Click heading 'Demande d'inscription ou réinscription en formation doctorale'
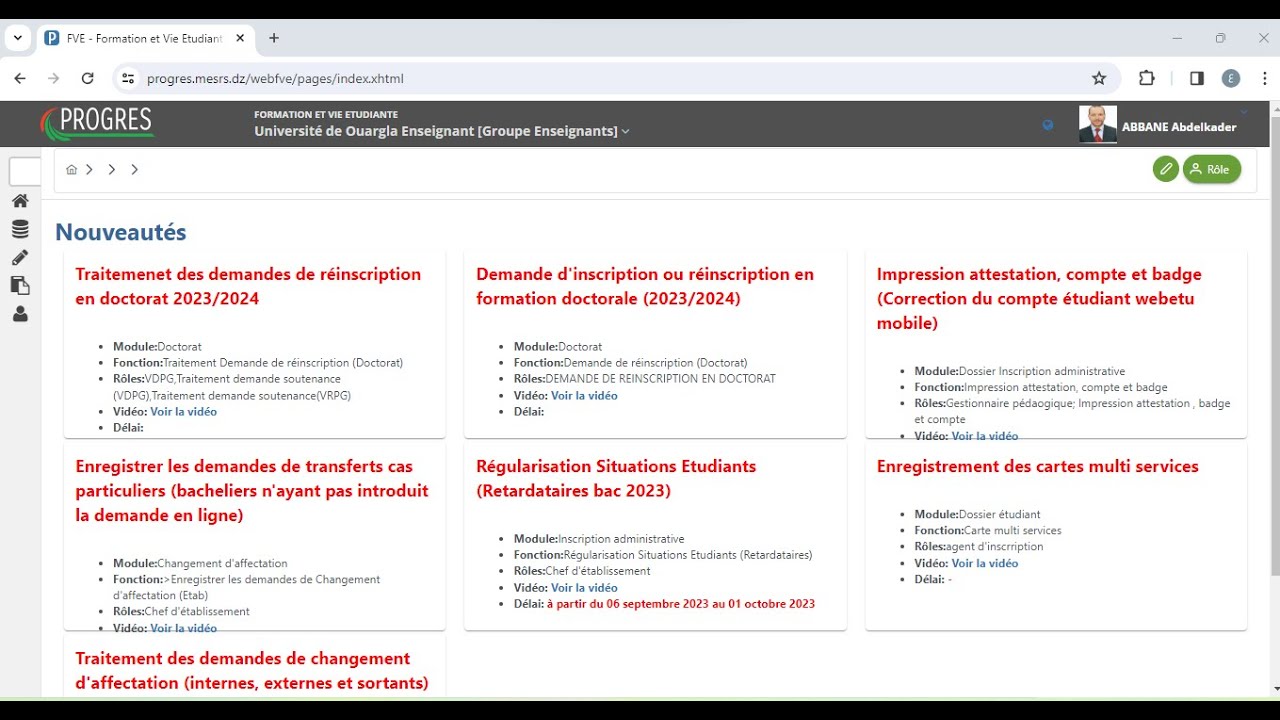This screenshot has height=720, width=1280. (645, 286)
